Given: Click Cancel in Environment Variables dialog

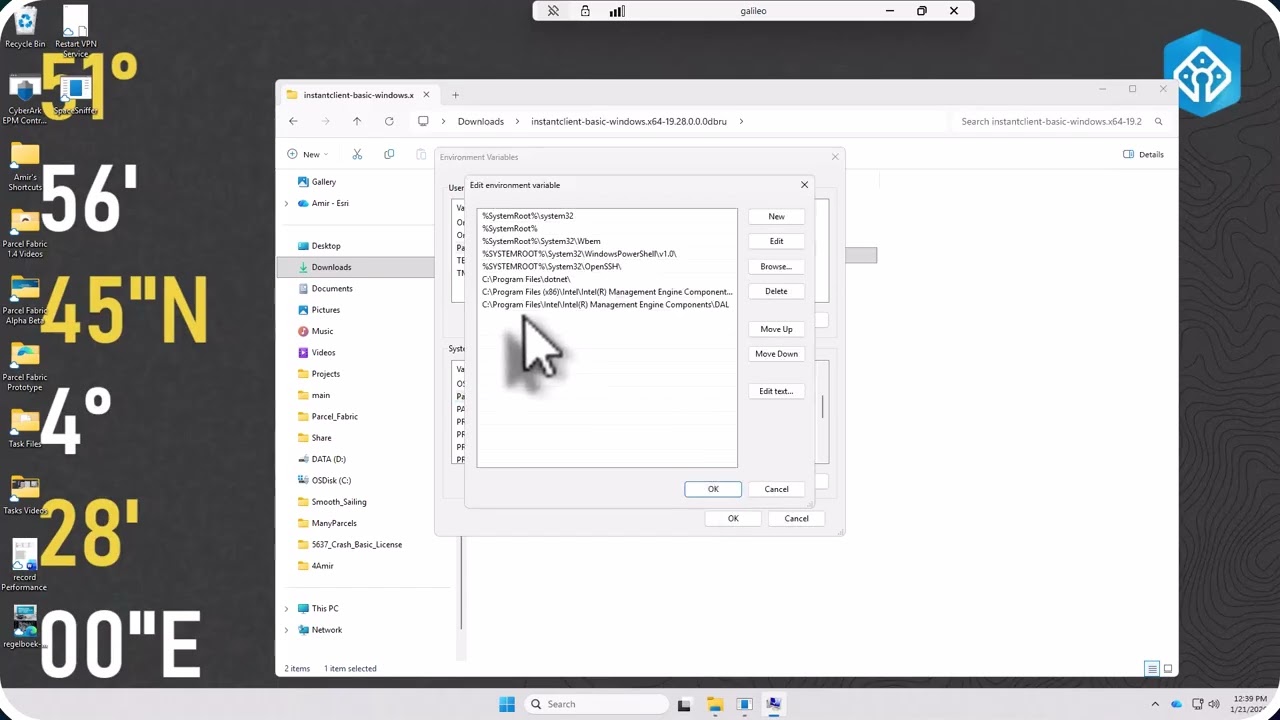Looking at the screenshot, I should pos(796,518).
